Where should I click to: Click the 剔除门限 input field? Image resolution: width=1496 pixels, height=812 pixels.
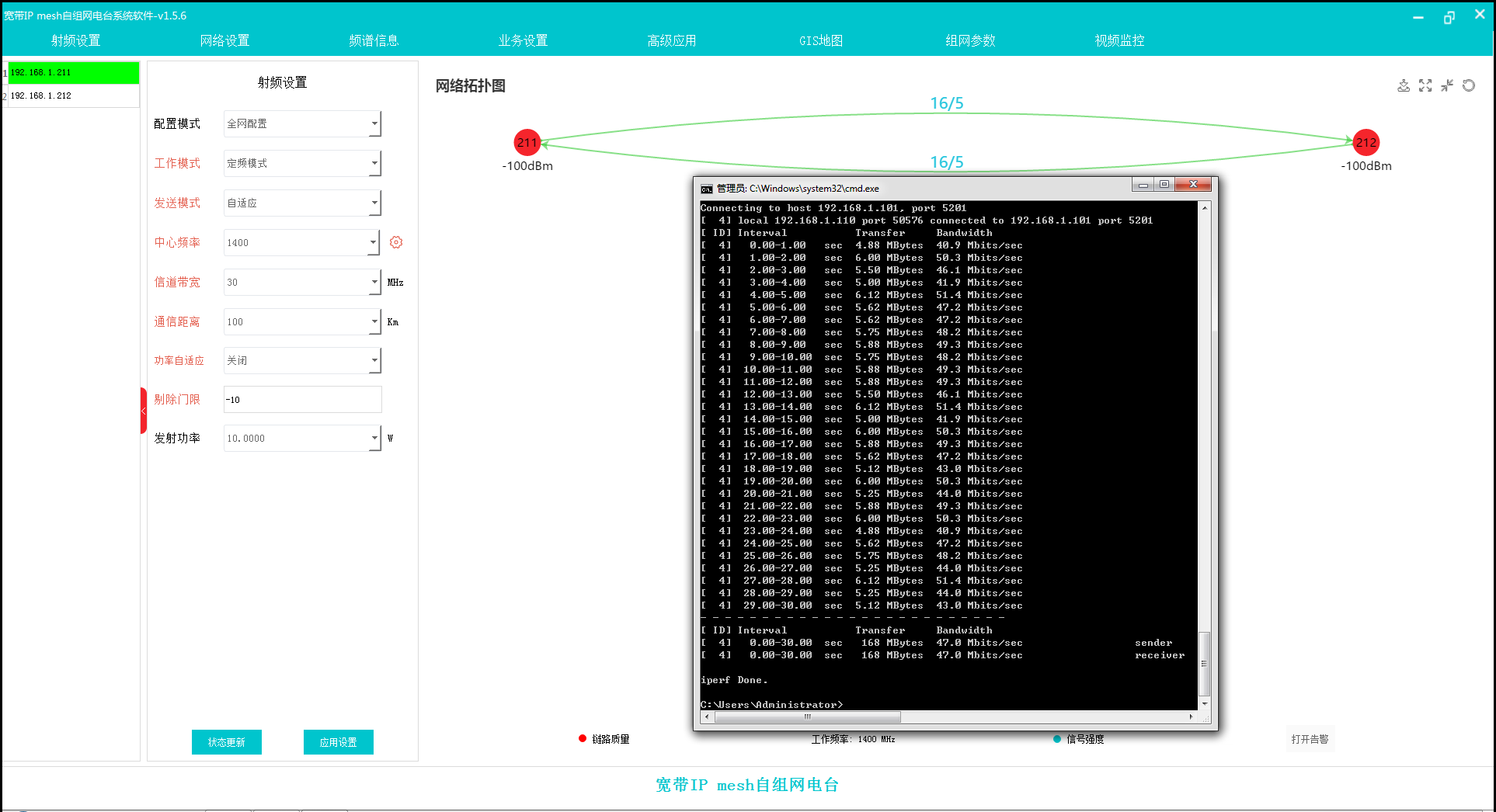[x=302, y=400]
